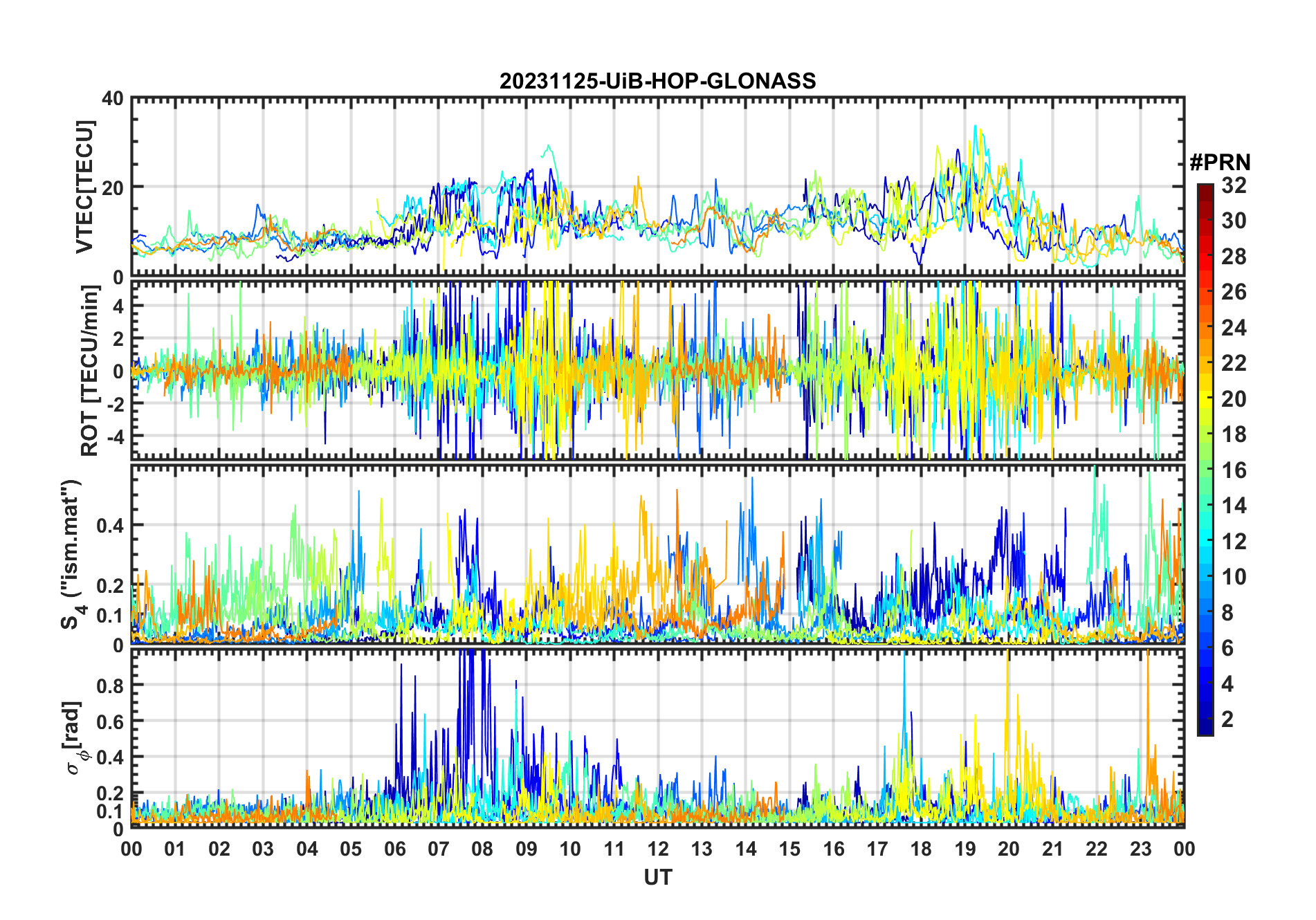Select the 8 label on the PRN colorbar
Viewport: 1316px width, 920px height.
coord(1227,612)
